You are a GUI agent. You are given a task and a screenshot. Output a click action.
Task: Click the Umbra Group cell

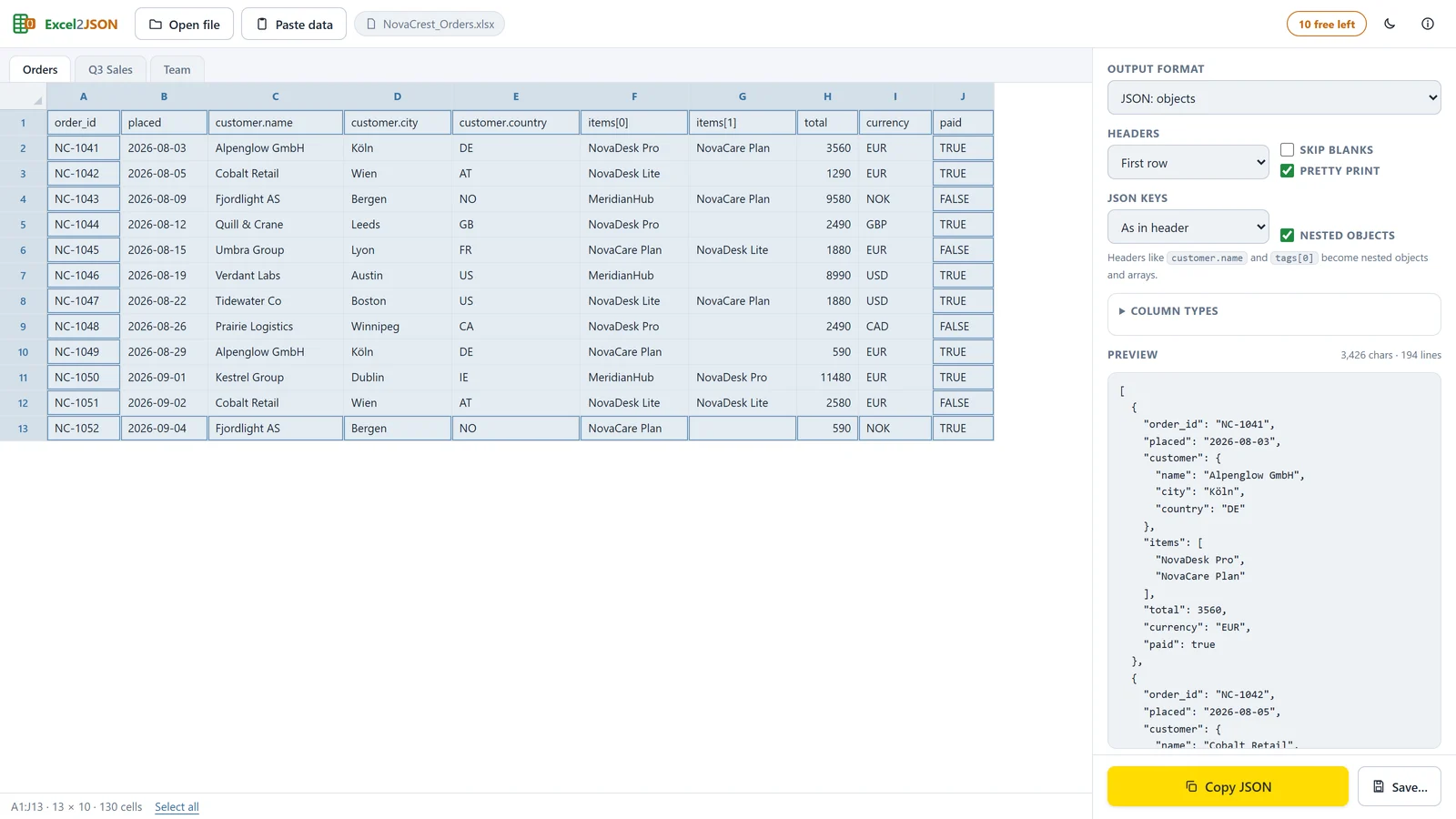(x=276, y=249)
